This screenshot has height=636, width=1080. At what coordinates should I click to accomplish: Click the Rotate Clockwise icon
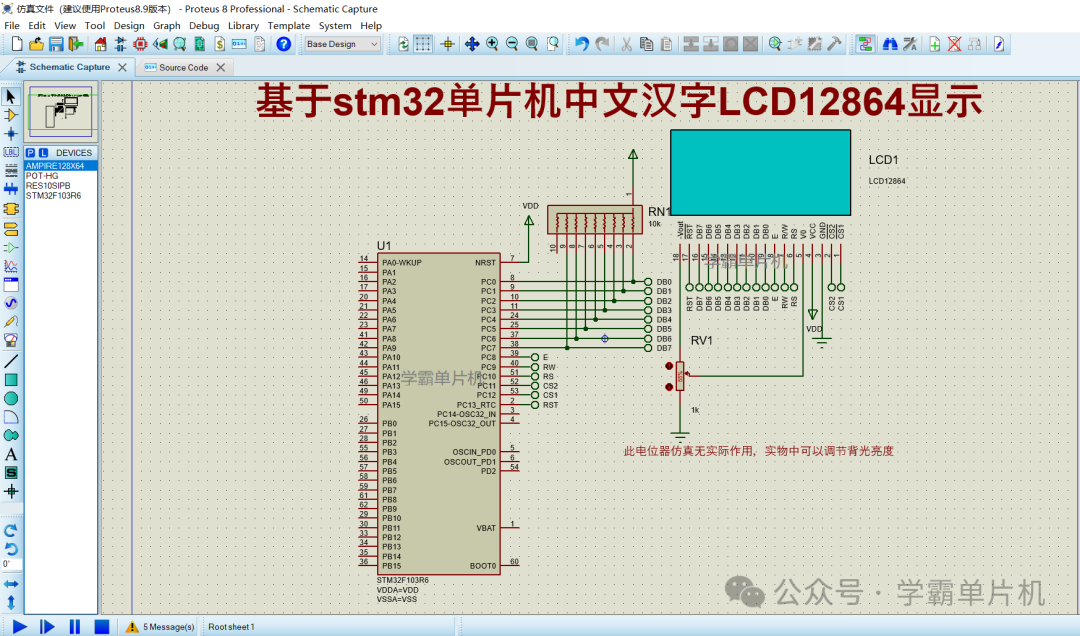(x=10, y=531)
